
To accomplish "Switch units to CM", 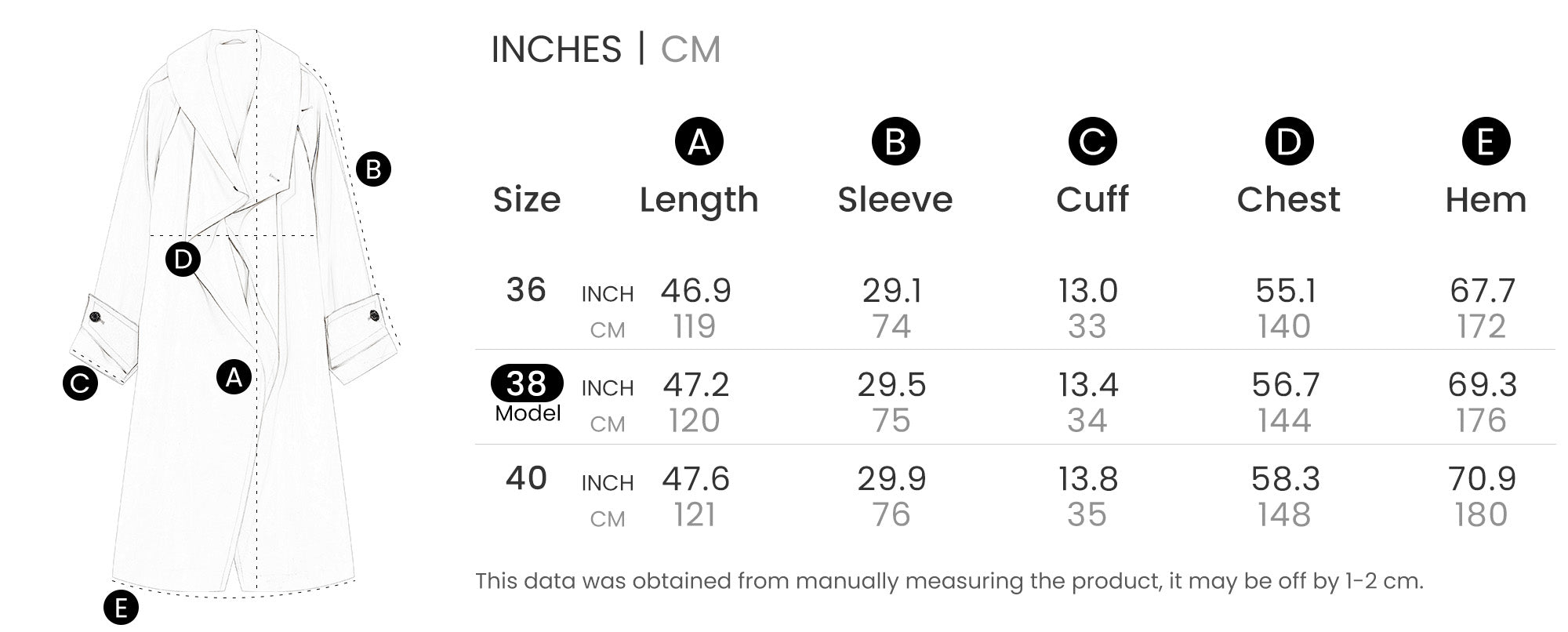I will pos(690,49).
